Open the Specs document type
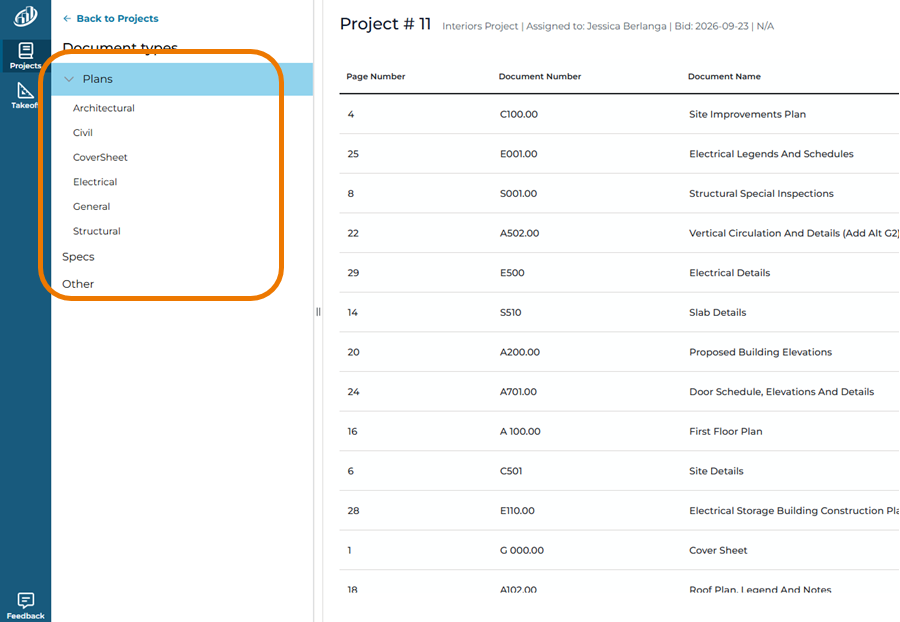Screen dimensions: 900x622 click(78, 256)
